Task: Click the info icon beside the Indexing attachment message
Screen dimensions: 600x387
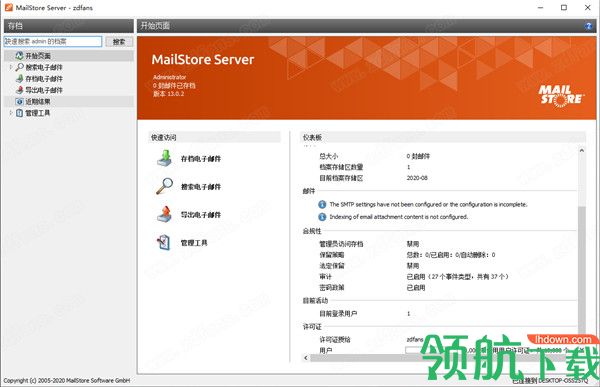Action: pos(322,217)
